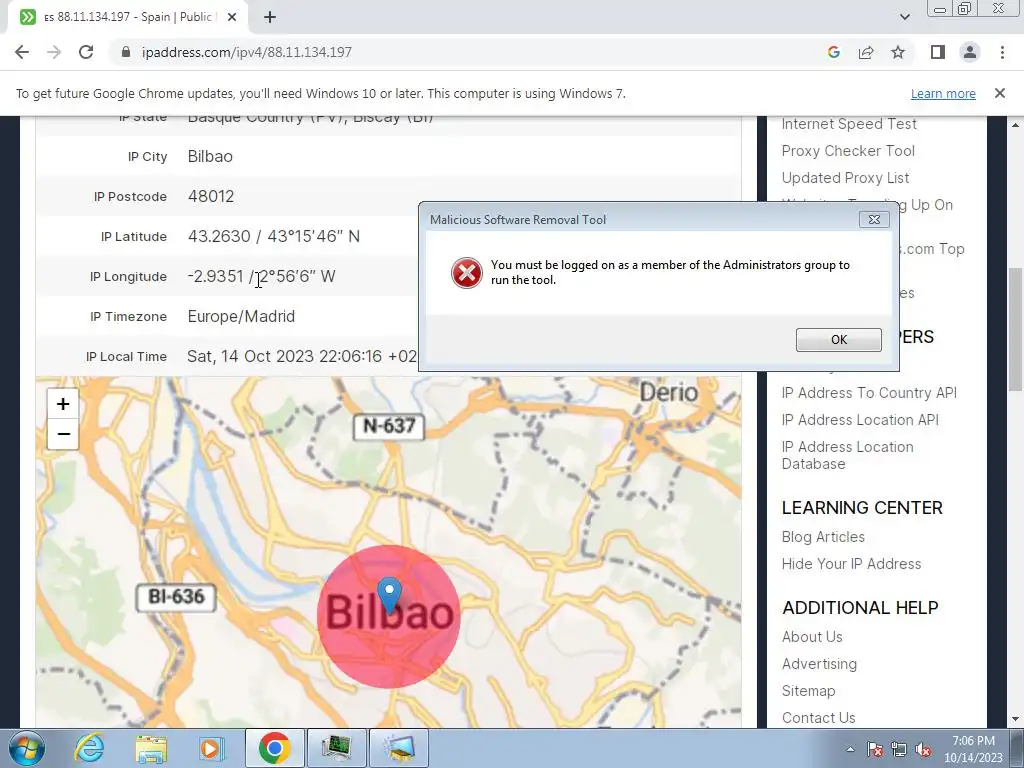Viewport: 1024px width, 768px height.
Task: Show hidden tray icons arrow
Action: click(850, 749)
